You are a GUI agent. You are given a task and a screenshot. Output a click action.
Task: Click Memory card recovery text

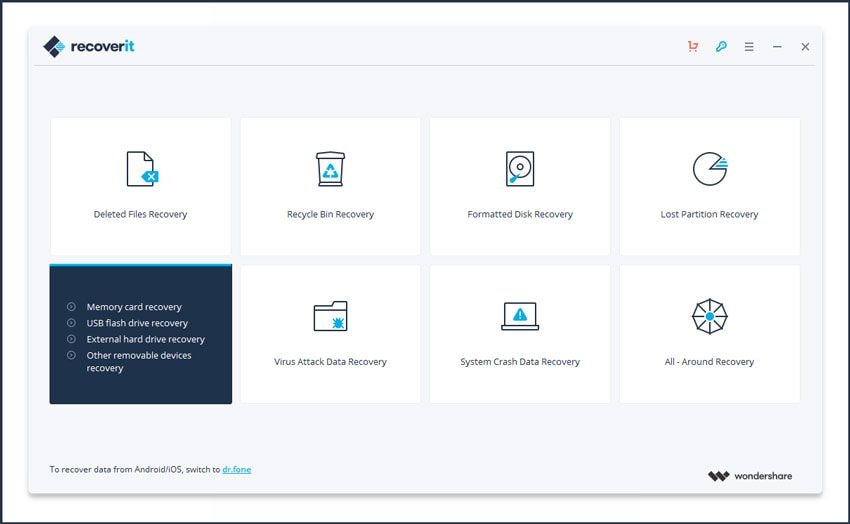(x=134, y=307)
